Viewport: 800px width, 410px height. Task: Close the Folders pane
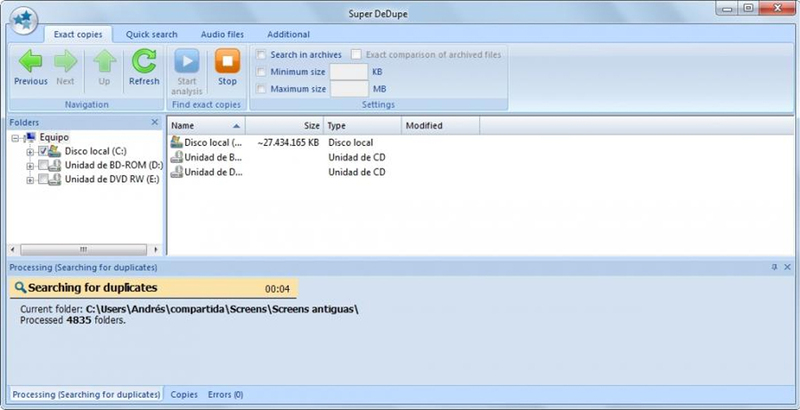tap(155, 122)
